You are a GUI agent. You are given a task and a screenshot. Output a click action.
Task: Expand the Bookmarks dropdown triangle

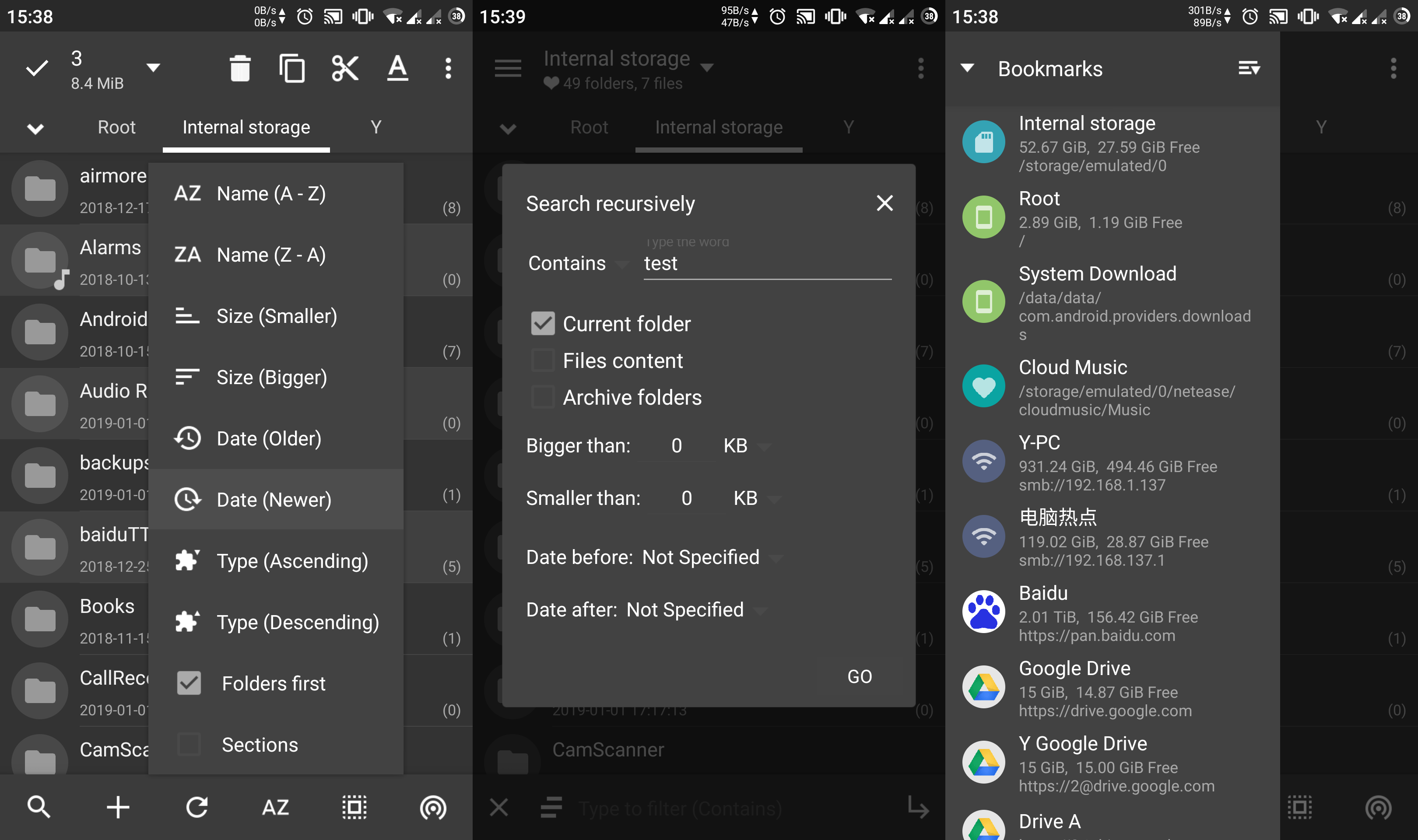967,68
